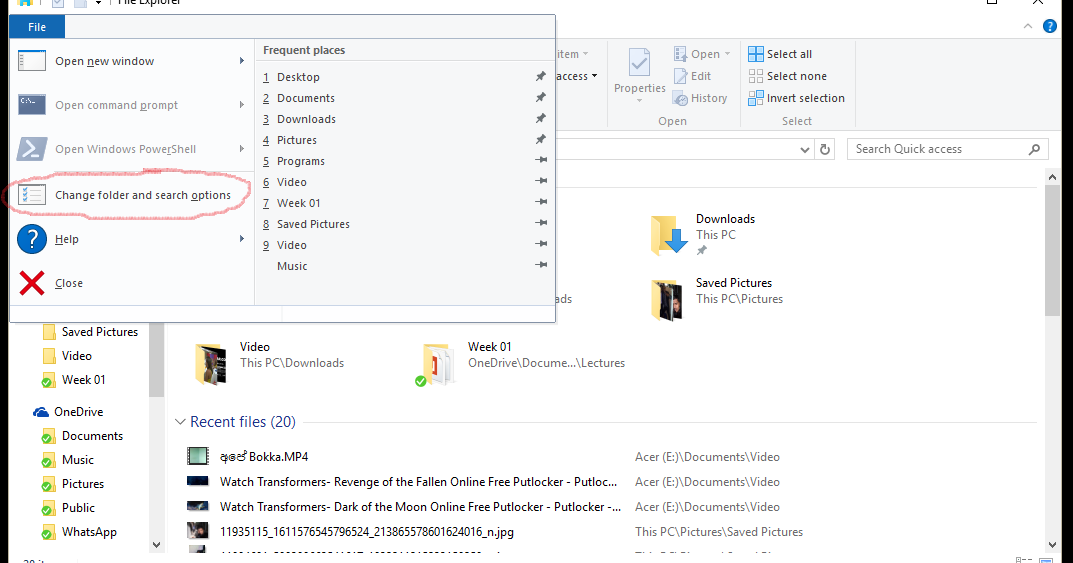Choose Open new window
This screenshot has height=563, width=1073.
point(131,61)
